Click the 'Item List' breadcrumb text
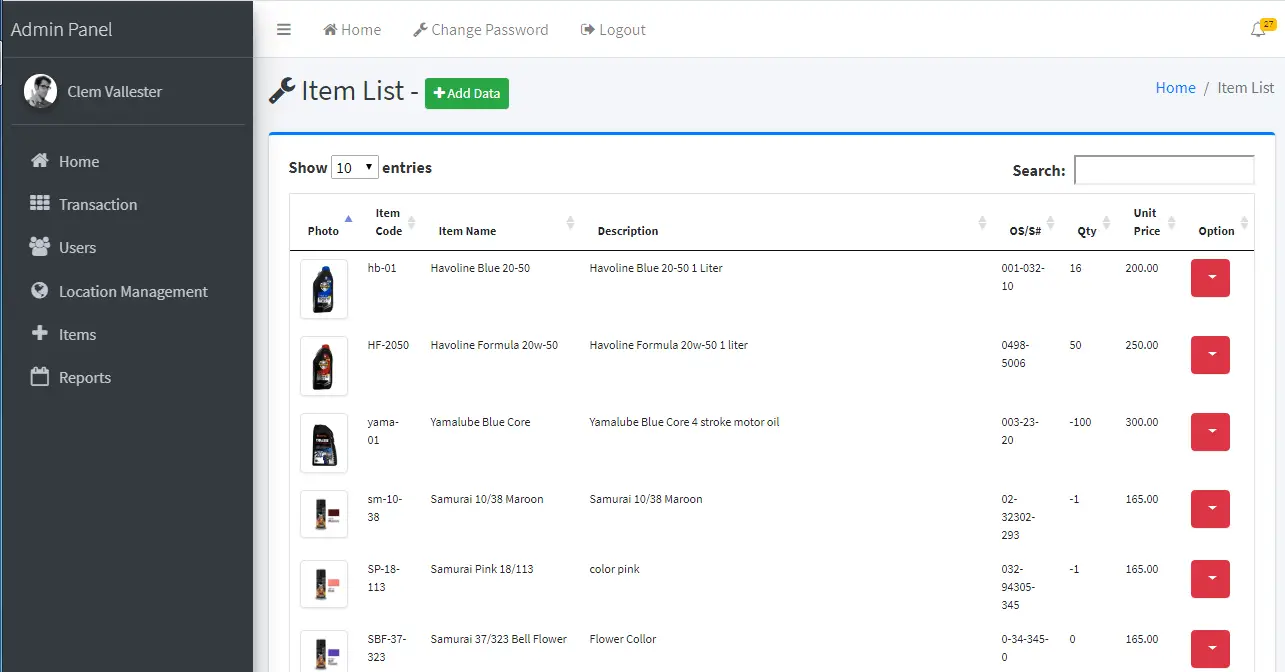The image size is (1285, 672). pos(1245,88)
